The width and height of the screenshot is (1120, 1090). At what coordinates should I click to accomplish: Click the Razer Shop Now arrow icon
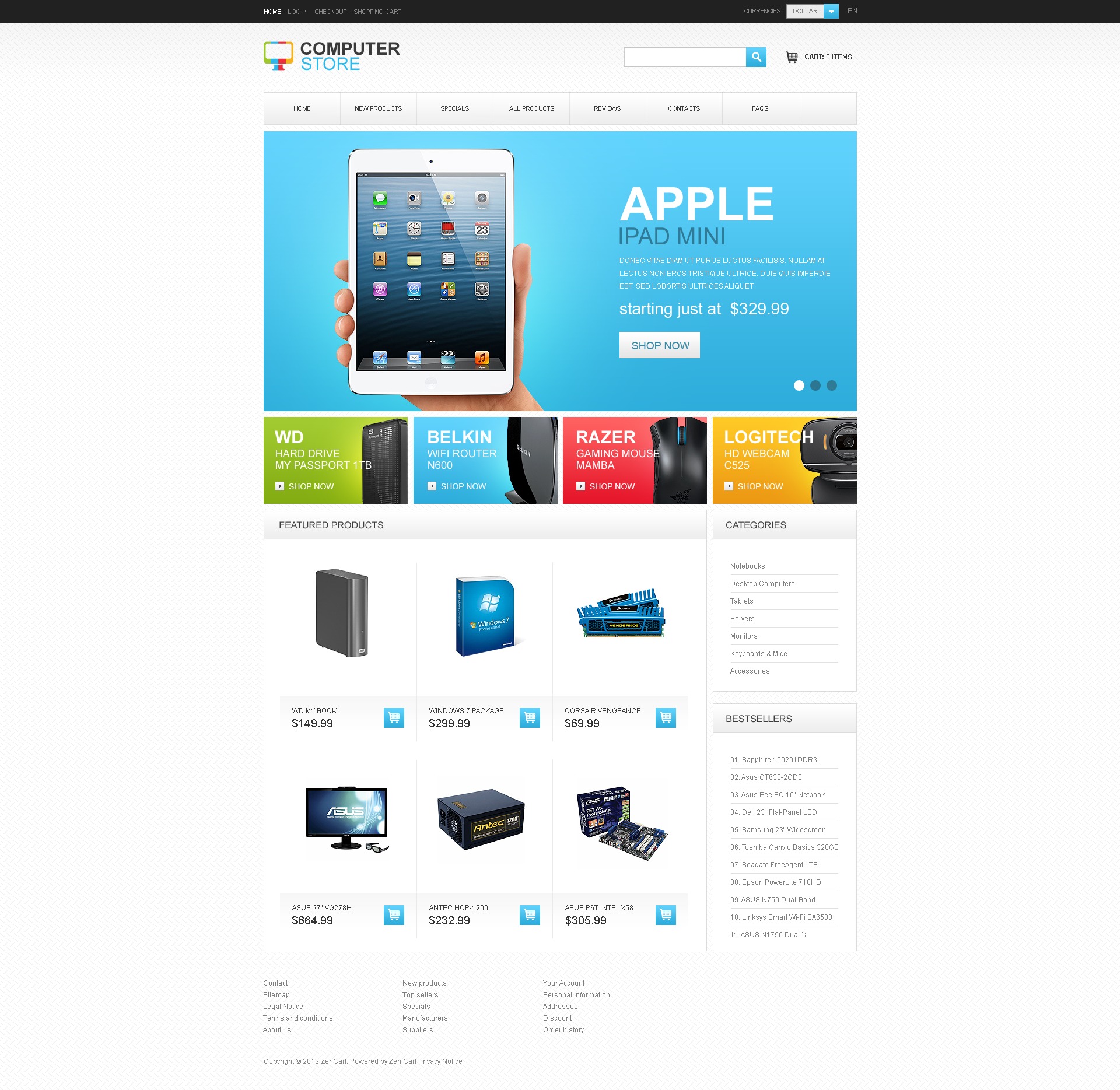coord(580,488)
